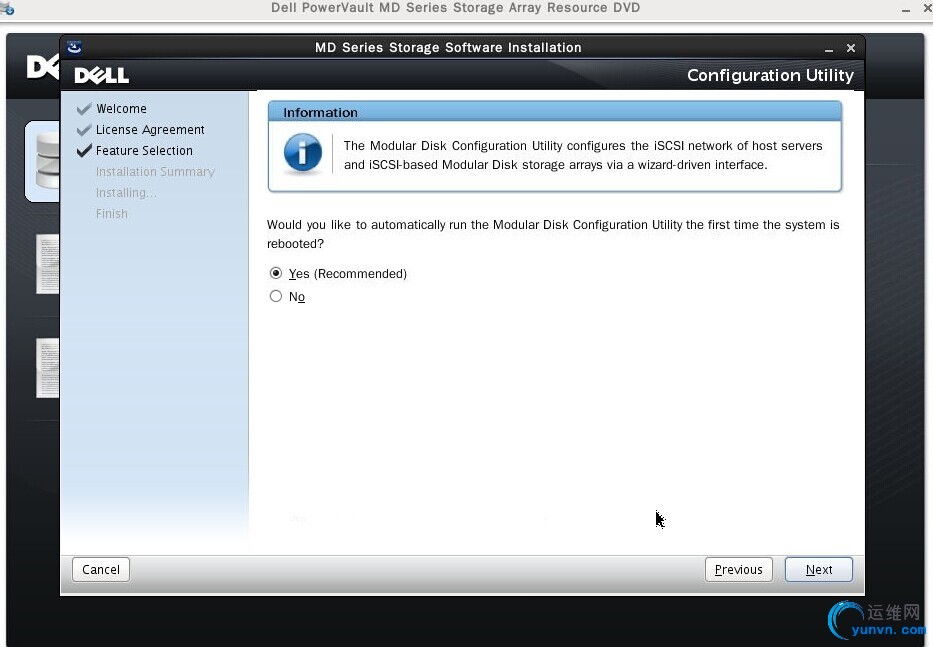
Task: Go back with the Previous button
Action: click(738, 570)
